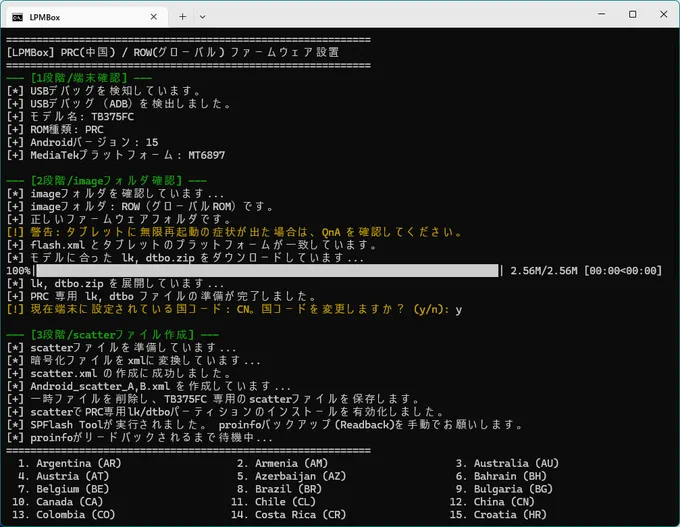Minimize the terminal window

point(602,14)
